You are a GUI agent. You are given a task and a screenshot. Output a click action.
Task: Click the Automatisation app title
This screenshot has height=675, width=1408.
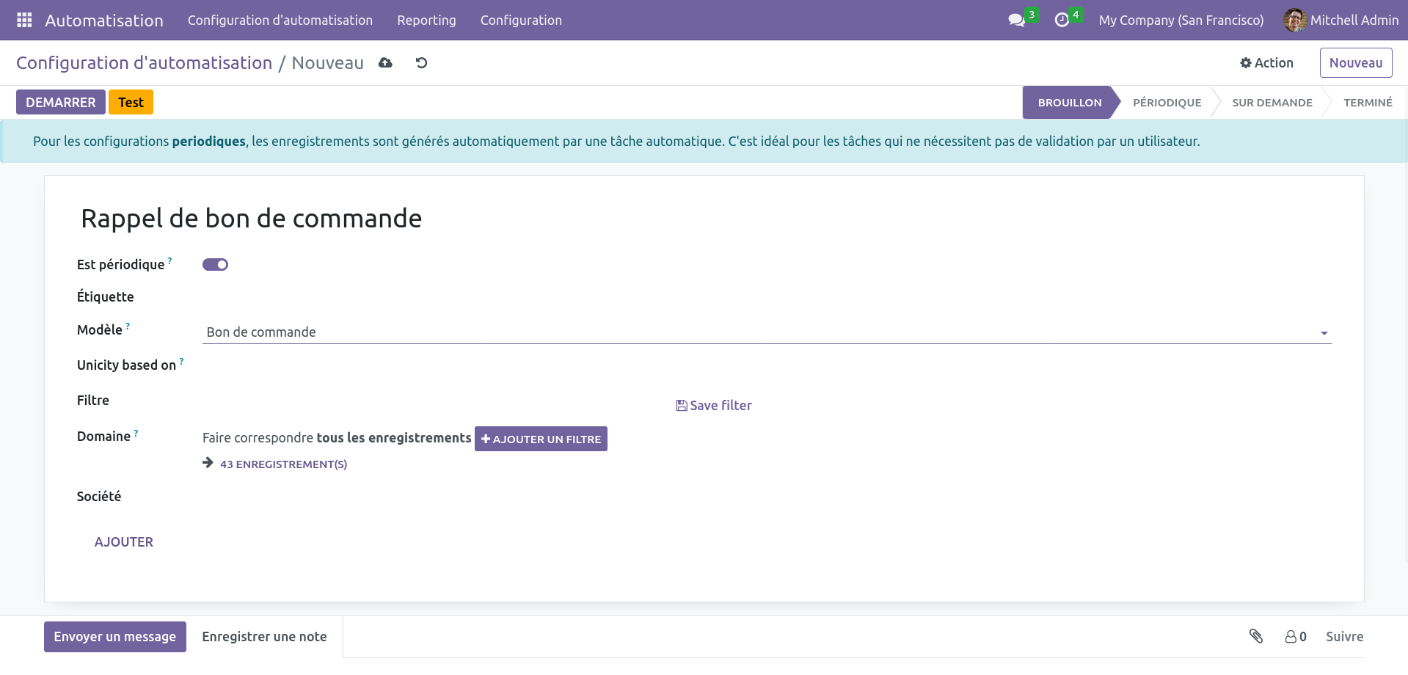coord(104,20)
